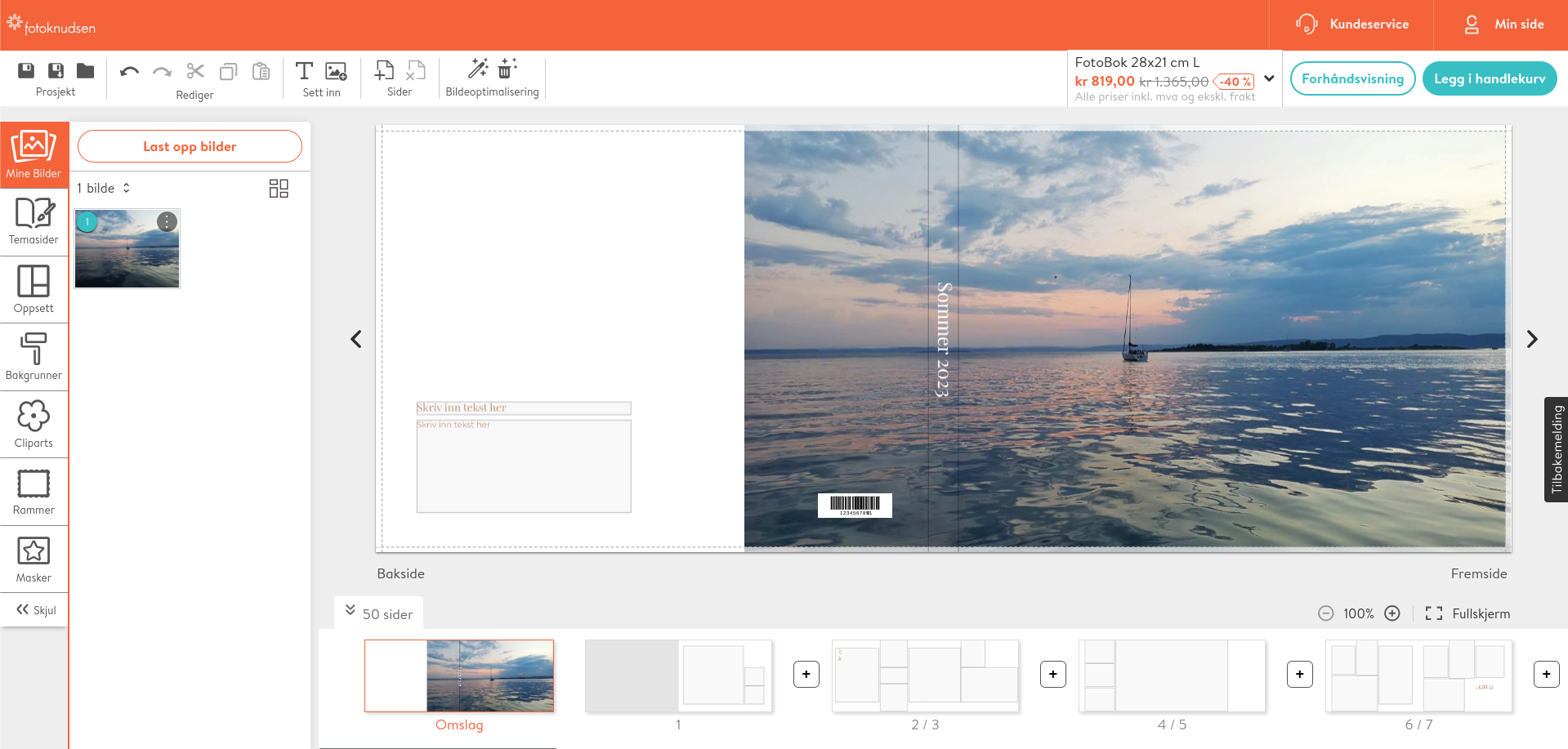
Task: Go to the next spread arrow
Action: point(1532,339)
